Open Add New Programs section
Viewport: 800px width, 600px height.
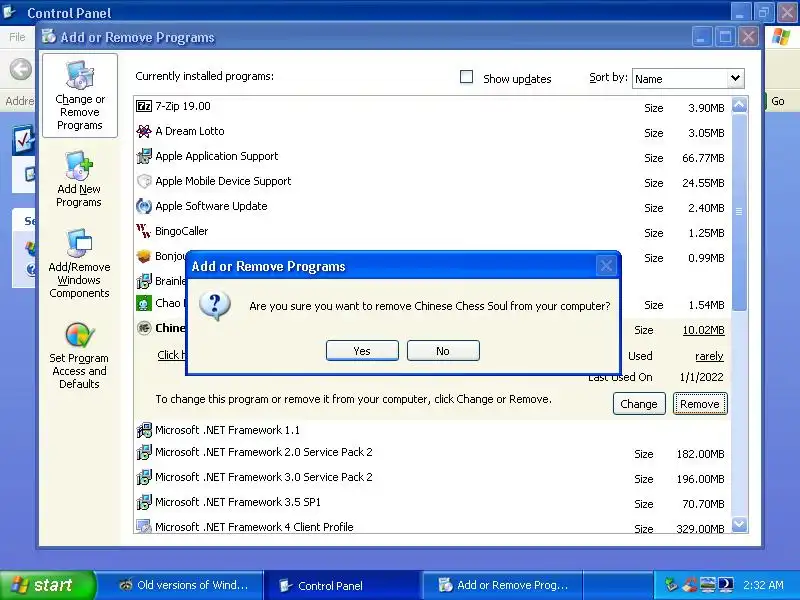(x=79, y=179)
